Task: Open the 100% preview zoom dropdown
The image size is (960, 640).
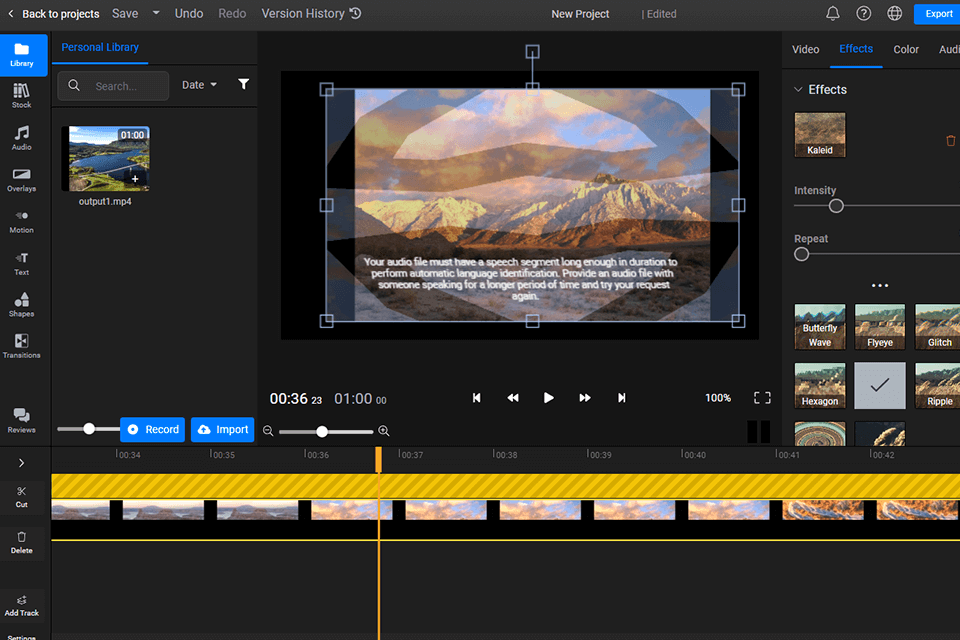Action: (x=718, y=398)
